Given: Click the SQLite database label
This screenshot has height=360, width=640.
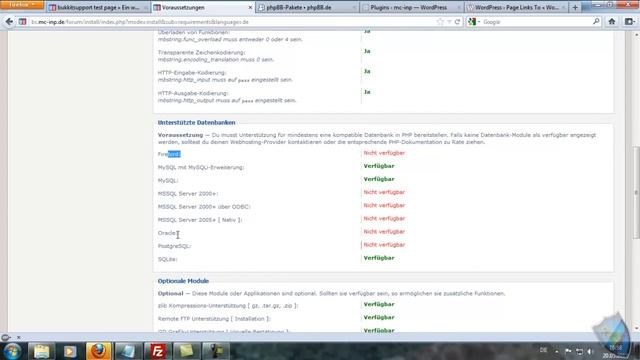Looking at the screenshot, I should [x=167, y=259].
